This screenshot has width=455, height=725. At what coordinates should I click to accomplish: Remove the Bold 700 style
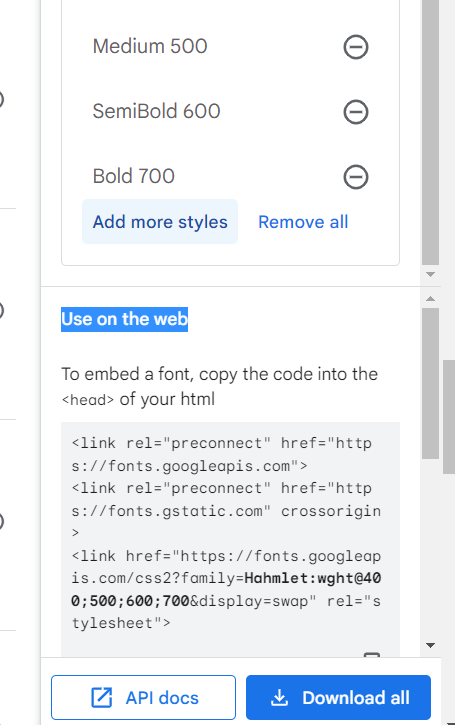pyautogui.click(x=356, y=177)
